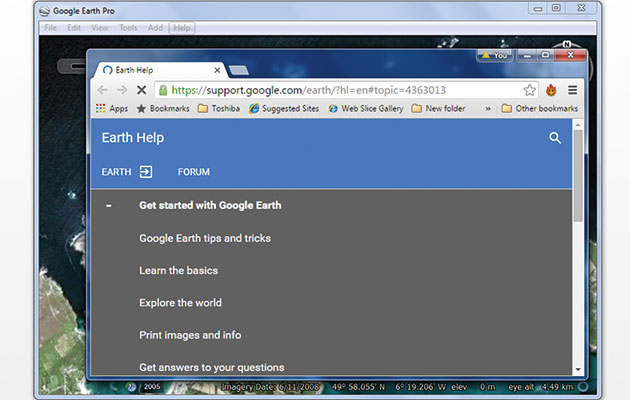Click the browser forward arrow
Screen dimensions: 630x400
(122, 90)
